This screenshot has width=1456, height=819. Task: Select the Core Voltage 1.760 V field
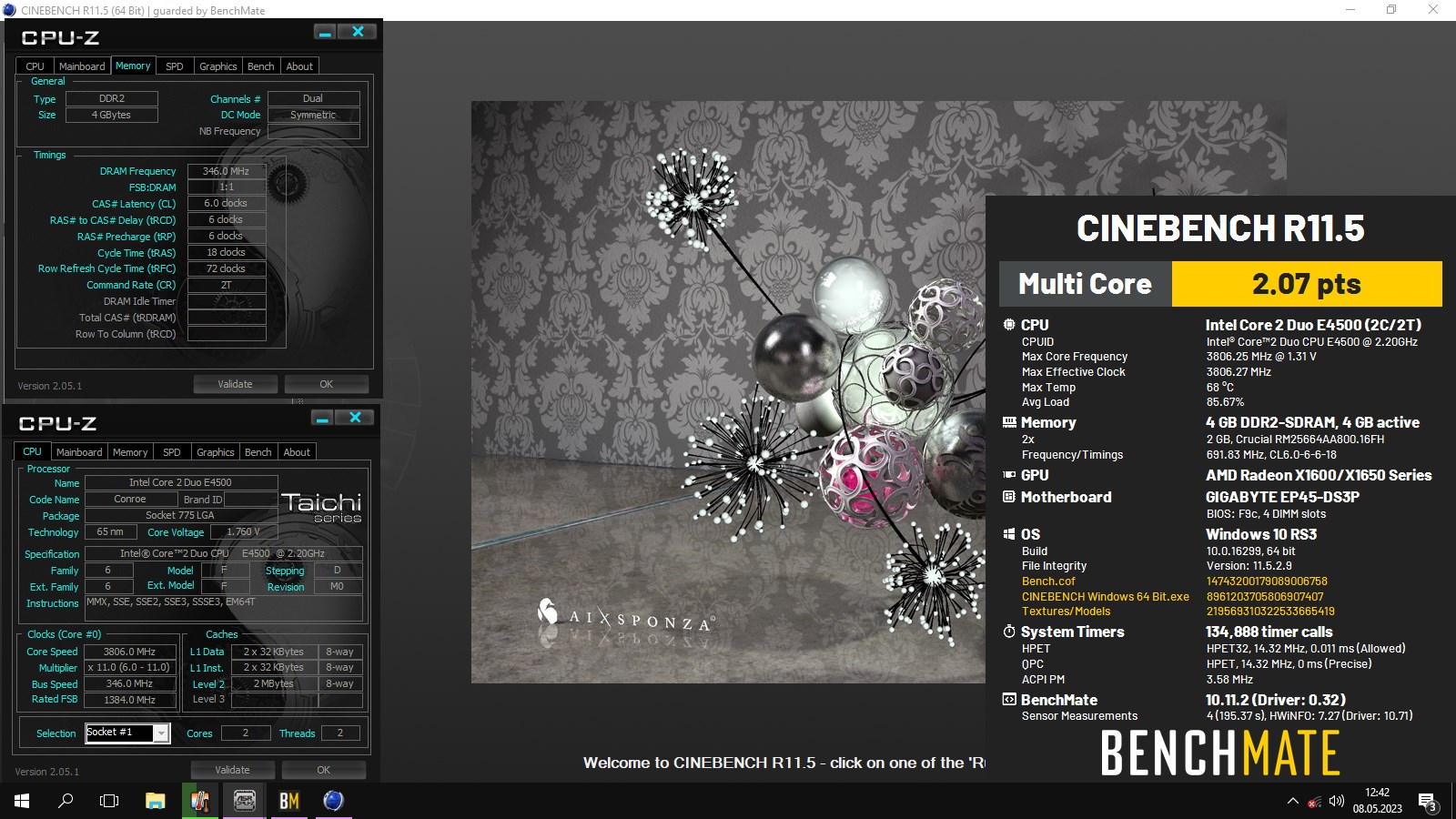[x=244, y=532]
